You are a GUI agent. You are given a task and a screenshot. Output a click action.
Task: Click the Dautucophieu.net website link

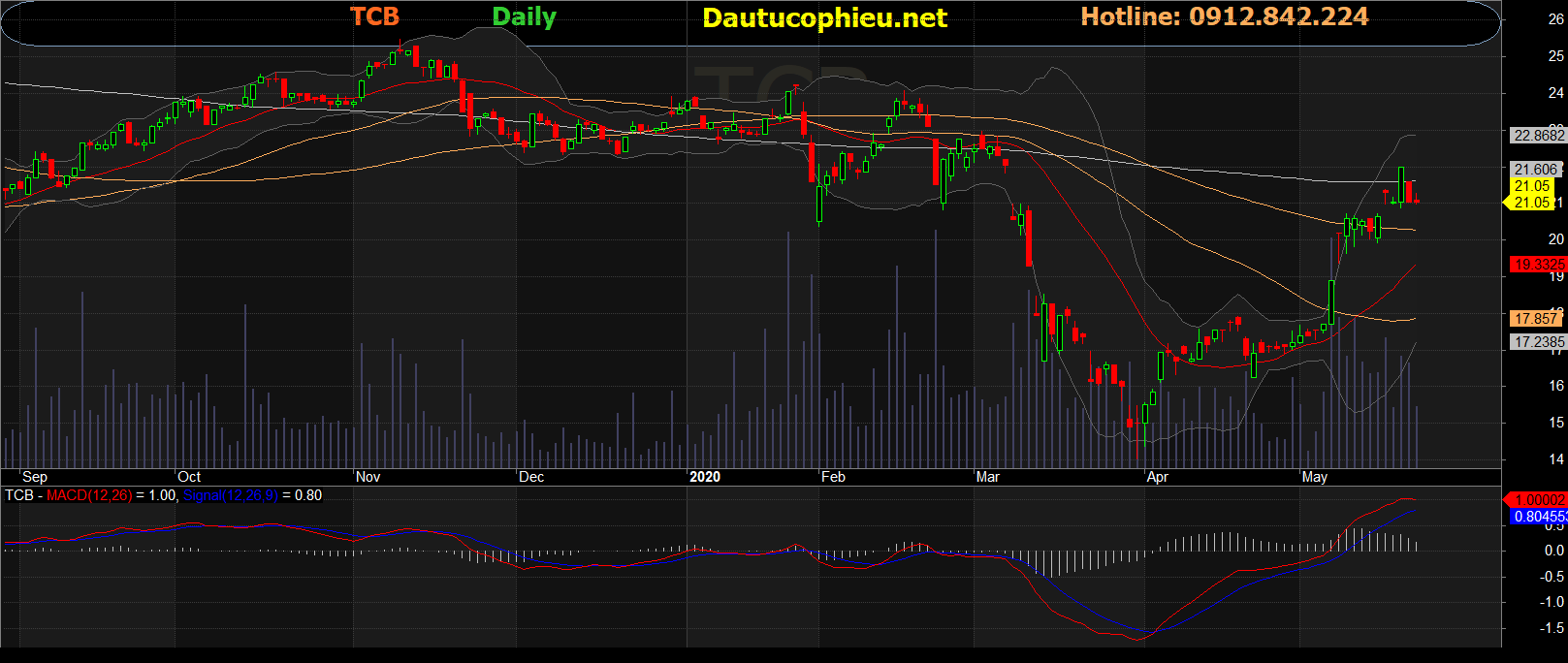tap(824, 18)
